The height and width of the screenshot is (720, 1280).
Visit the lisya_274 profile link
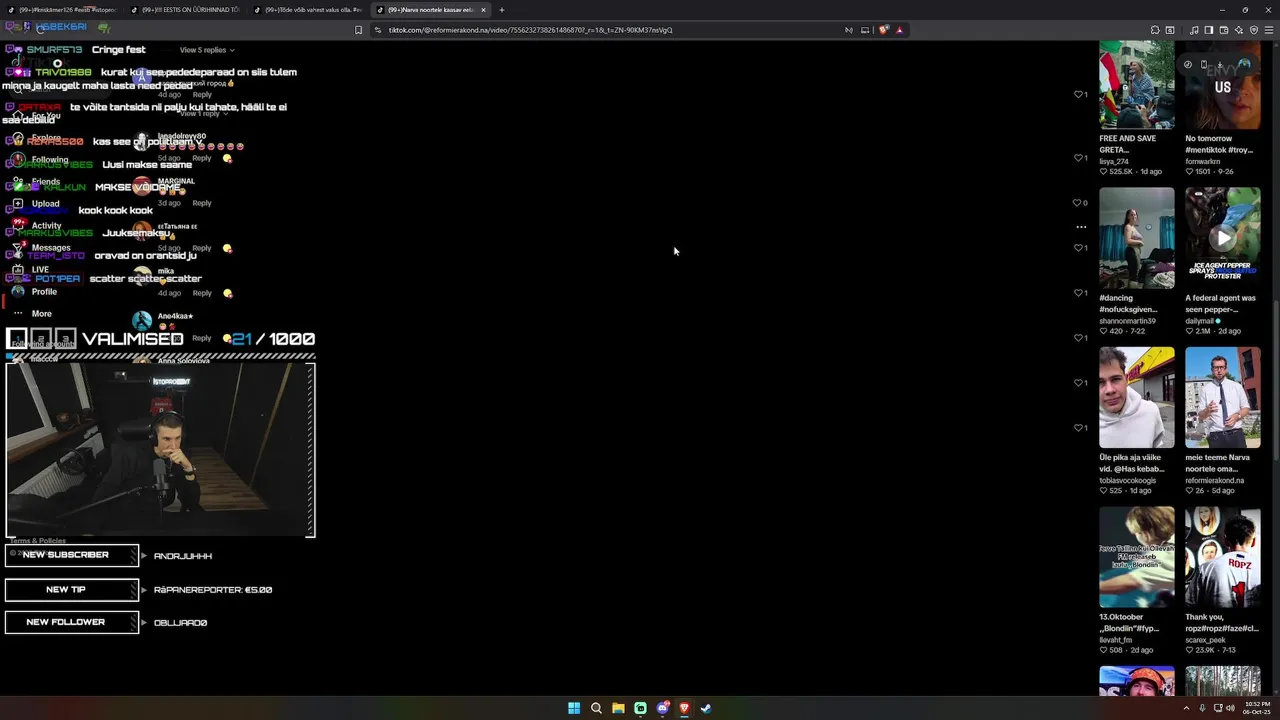[x=1114, y=161]
